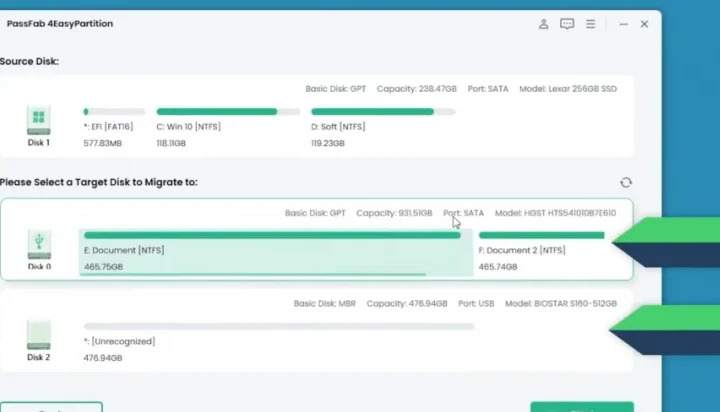Click the 119.23GB size text
Viewport: 720px width, 412px height.
327,143
